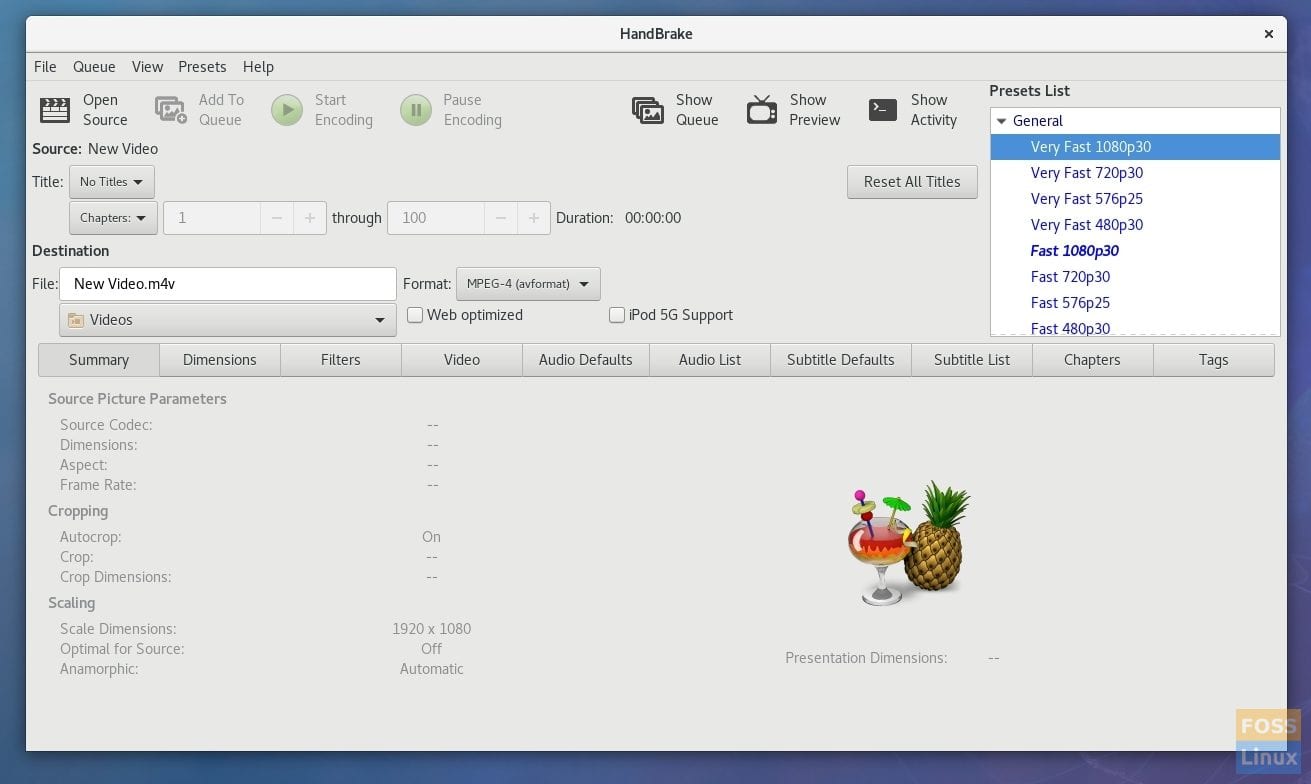
Task: Click the Reset All Titles button
Action: coord(912,182)
